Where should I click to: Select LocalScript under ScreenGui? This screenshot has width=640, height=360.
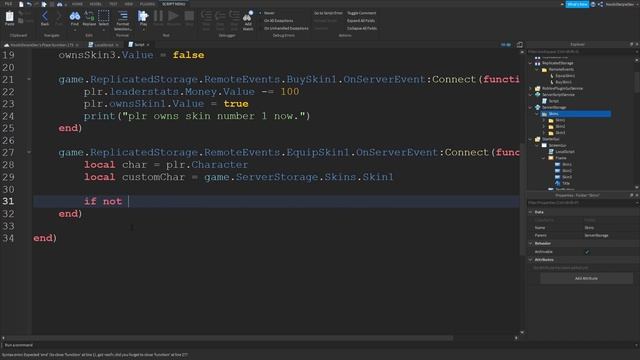pyautogui.click(x=565, y=152)
